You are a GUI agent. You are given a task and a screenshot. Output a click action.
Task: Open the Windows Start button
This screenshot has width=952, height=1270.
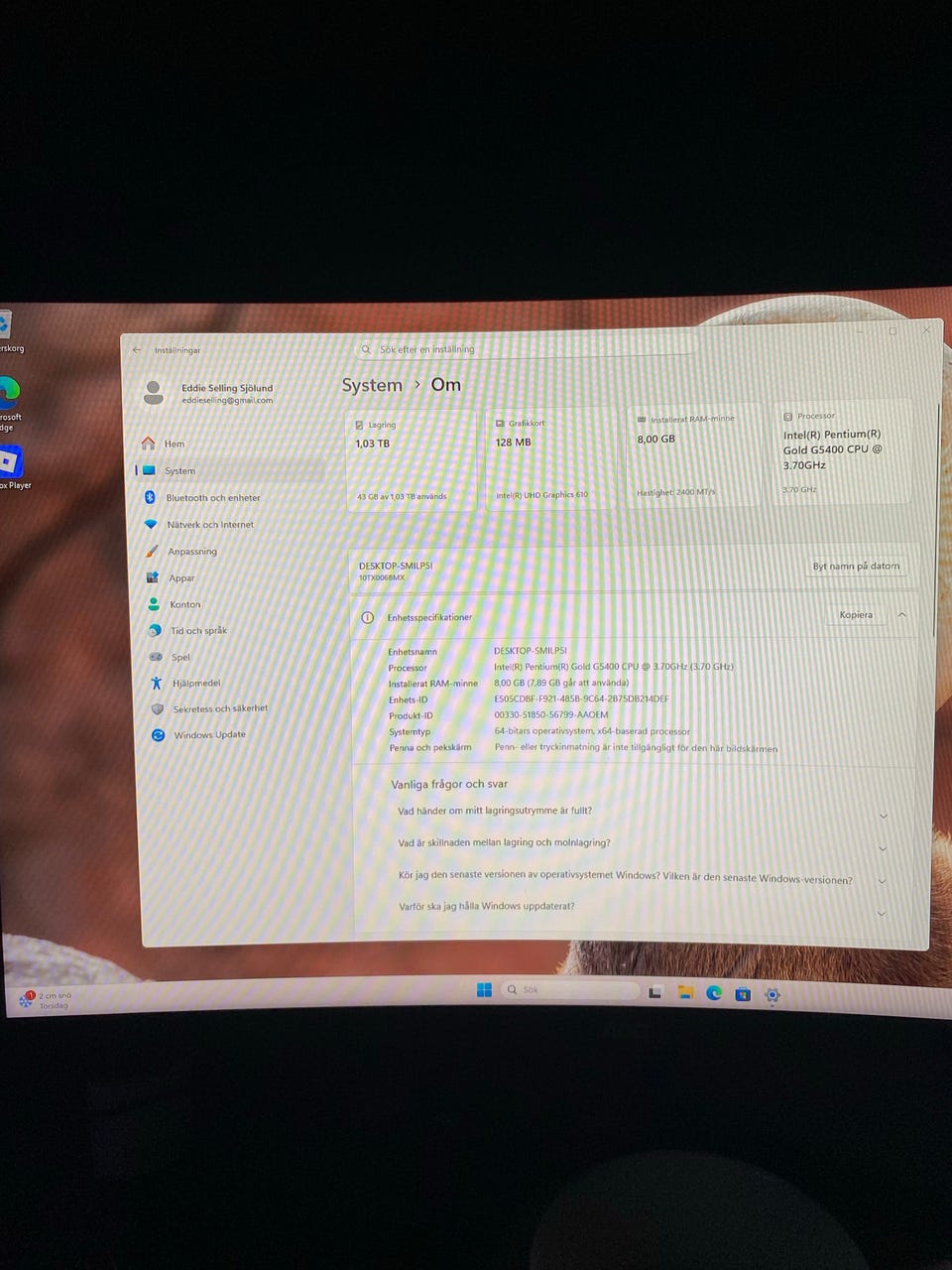(x=484, y=990)
